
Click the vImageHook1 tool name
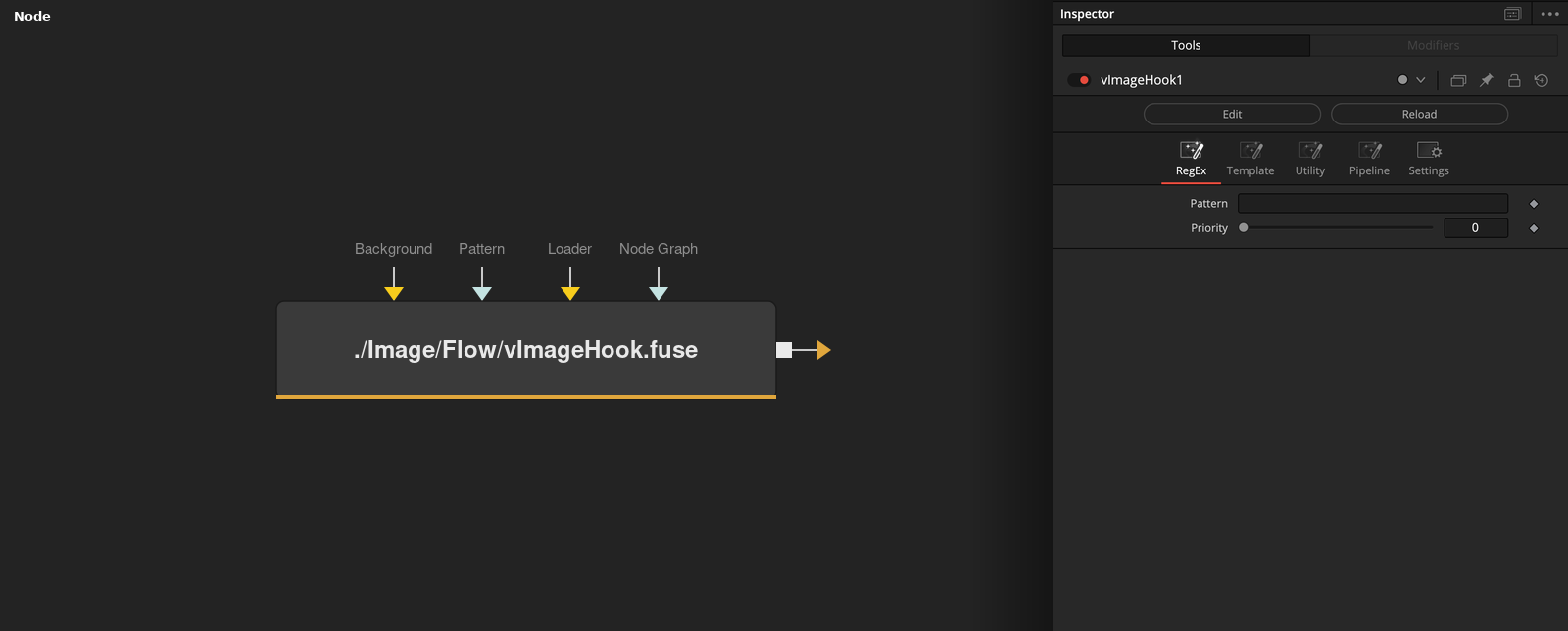click(1142, 80)
